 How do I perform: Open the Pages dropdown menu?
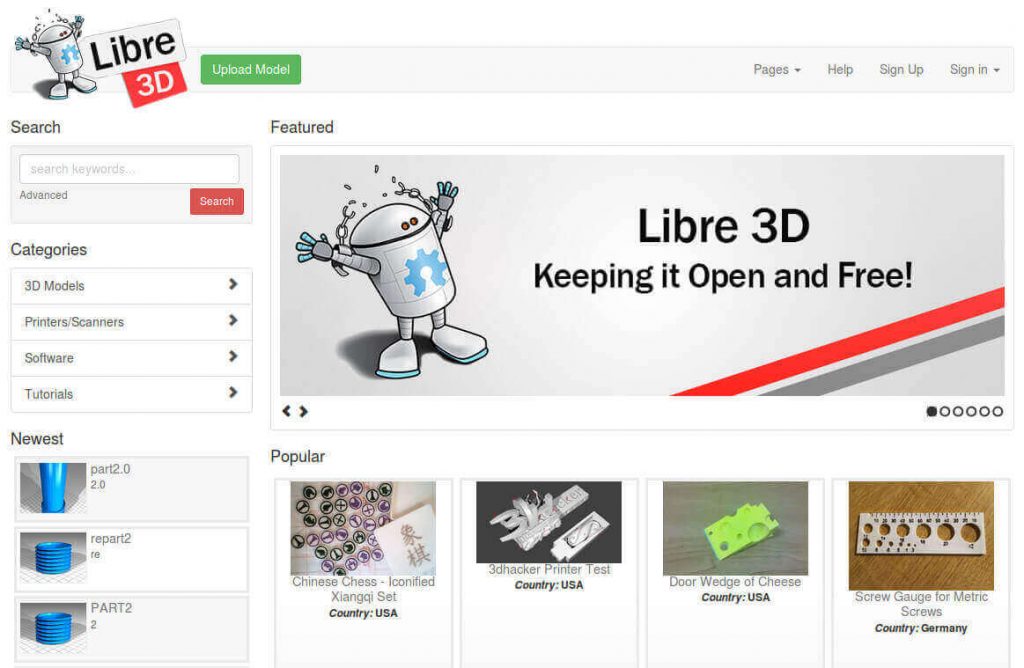pos(776,70)
